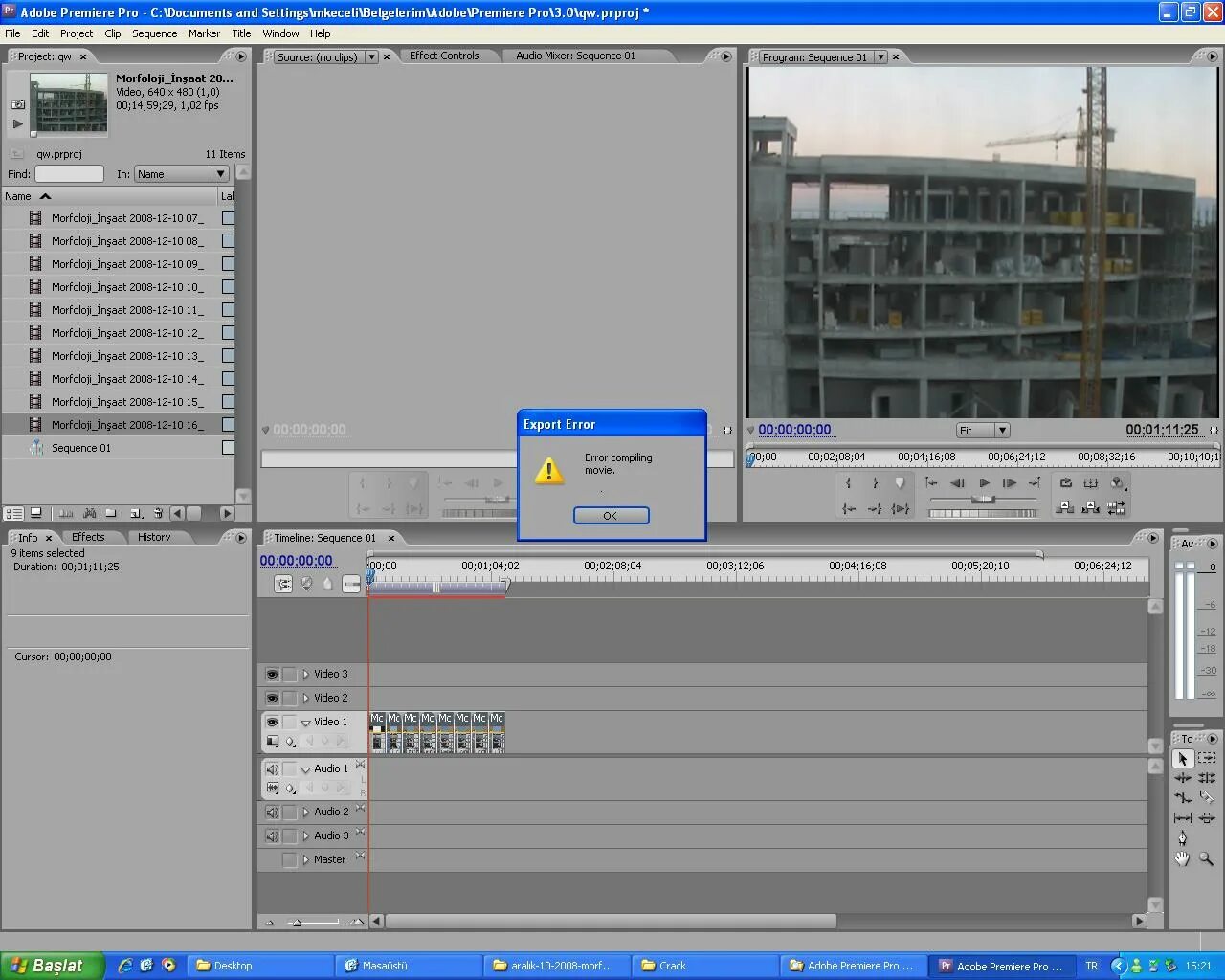This screenshot has height=980, width=1225.
Task: Toggle lock box on Video 3 track
Action: pos(289,675)
